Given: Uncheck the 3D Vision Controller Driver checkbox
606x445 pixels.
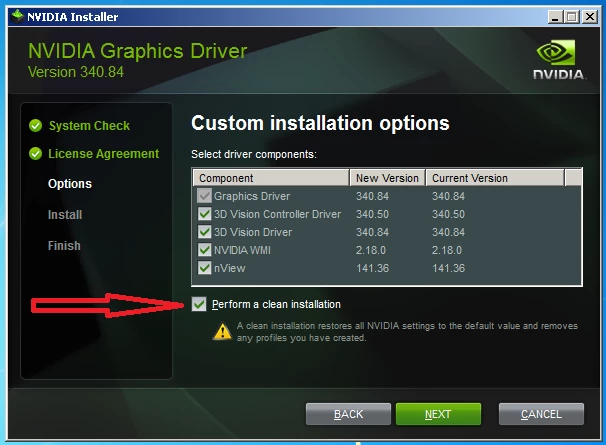Looking at the screenshot, I should [204, 214].
